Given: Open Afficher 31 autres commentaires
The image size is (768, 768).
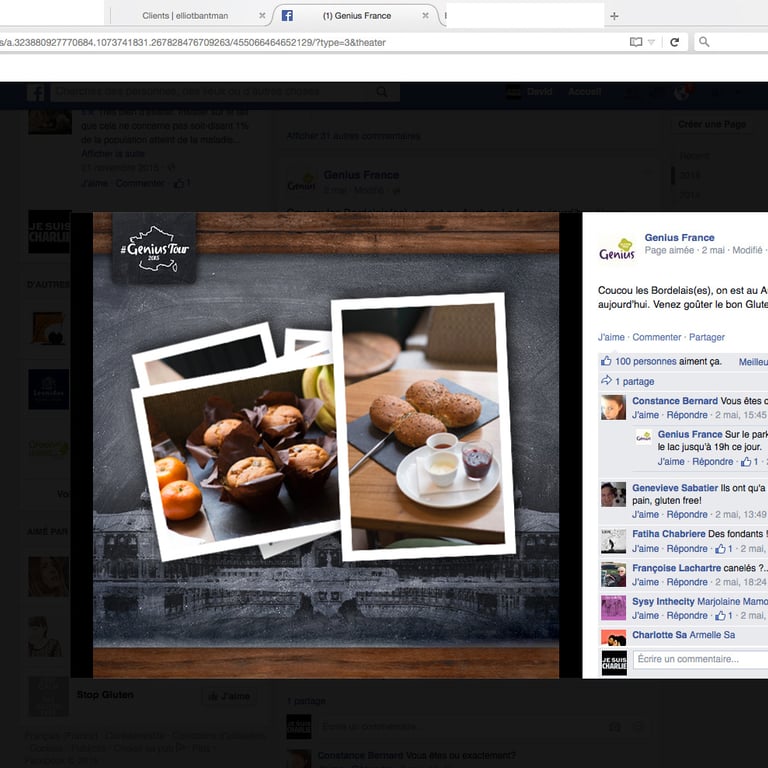Looking at the screenshot, I should coord(353,136).
